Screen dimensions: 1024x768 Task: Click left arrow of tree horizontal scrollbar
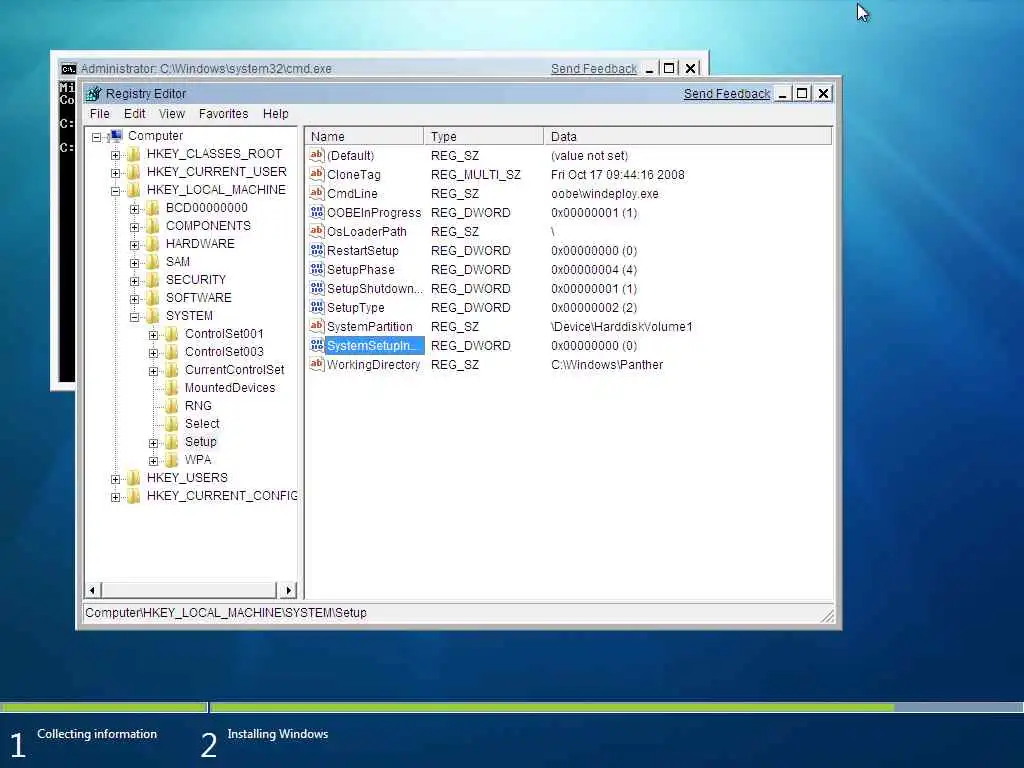(92, 590)
